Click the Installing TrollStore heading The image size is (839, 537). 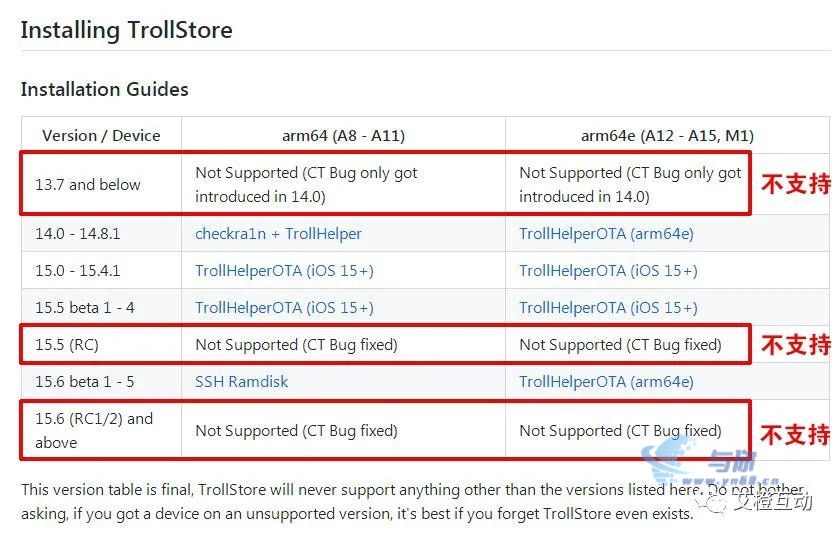(127, 30)
